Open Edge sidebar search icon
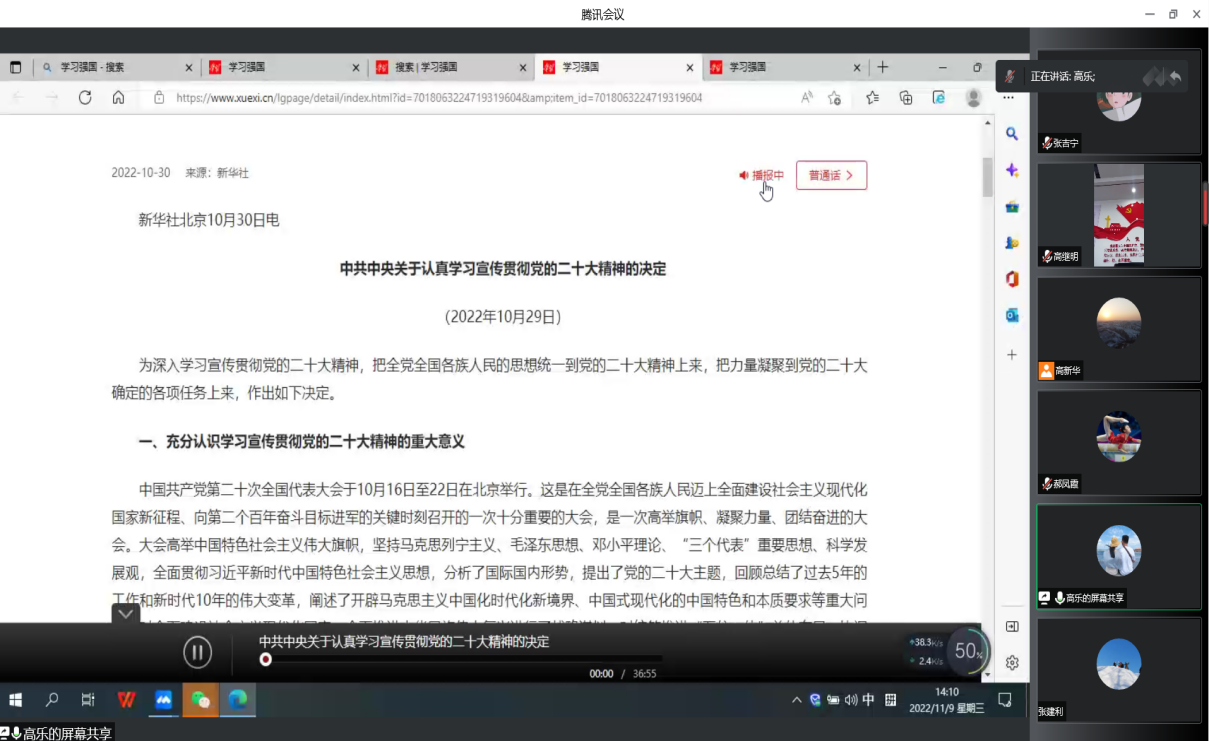The width and height of the screenshot is (1209, 741). click(1012, 134)
